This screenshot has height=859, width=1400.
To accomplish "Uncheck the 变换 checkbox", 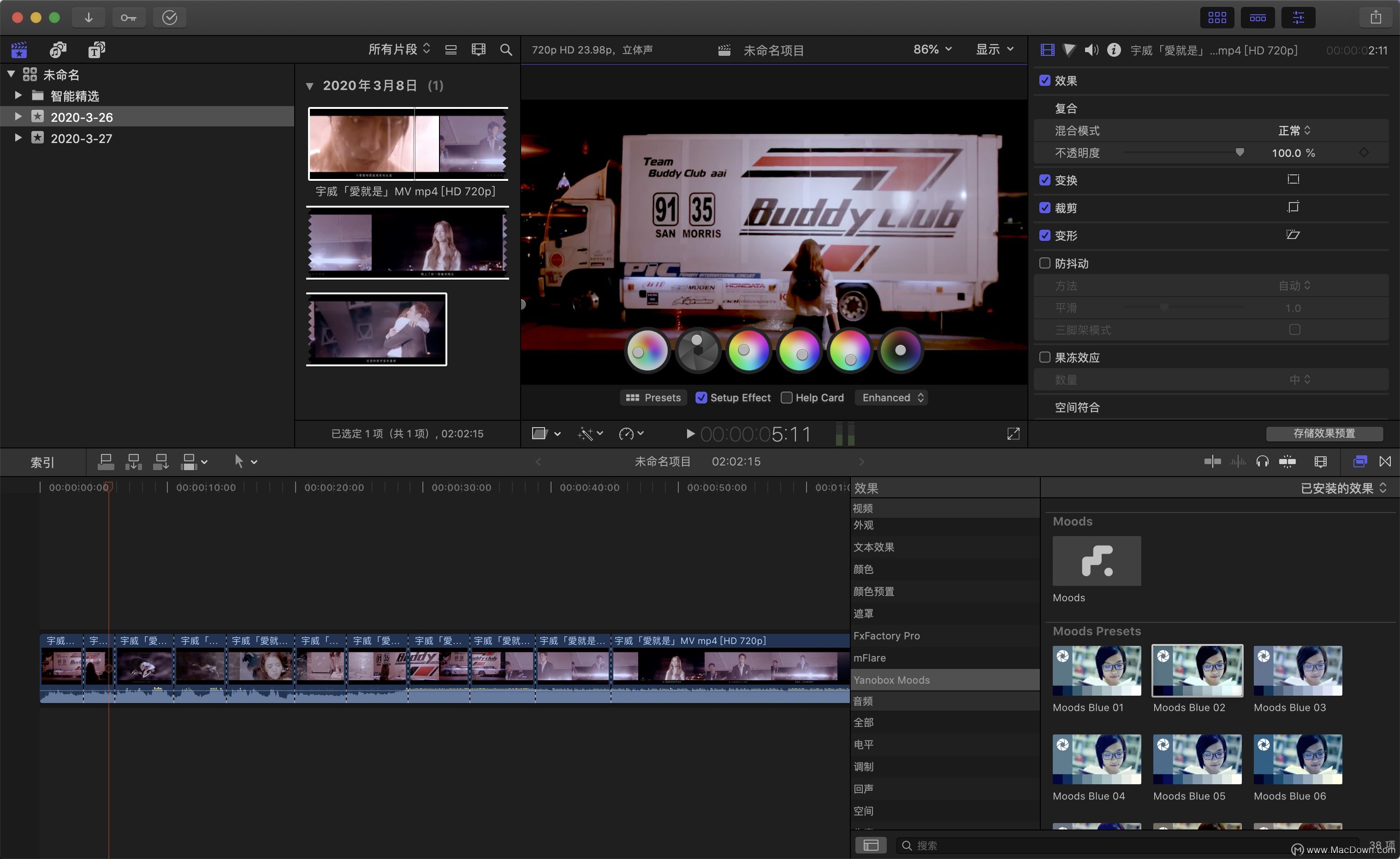I will (1044, 179).
